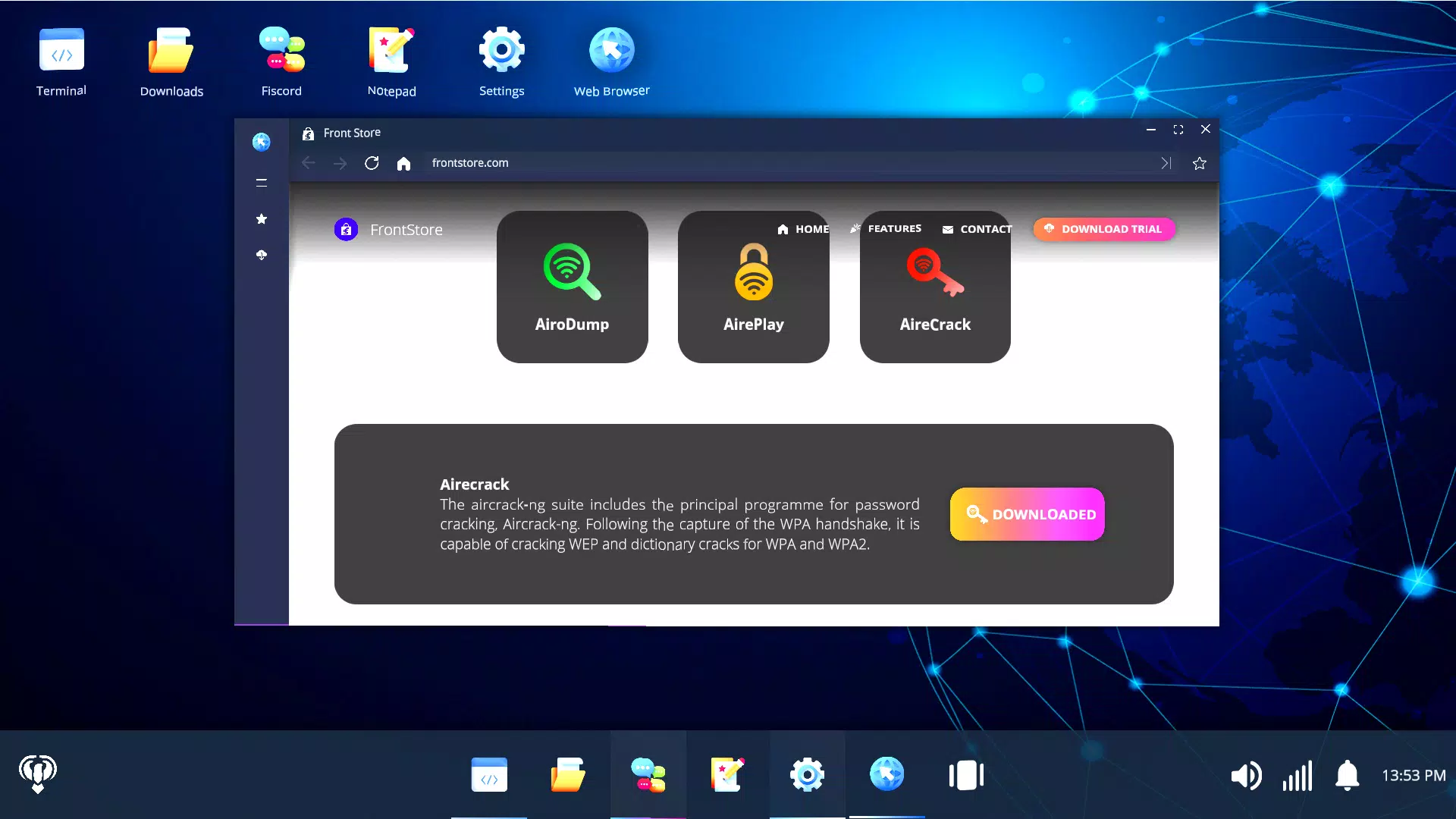
Task: Click the notifications bell icon in taskbar
Action: [x=1348, y=775]
